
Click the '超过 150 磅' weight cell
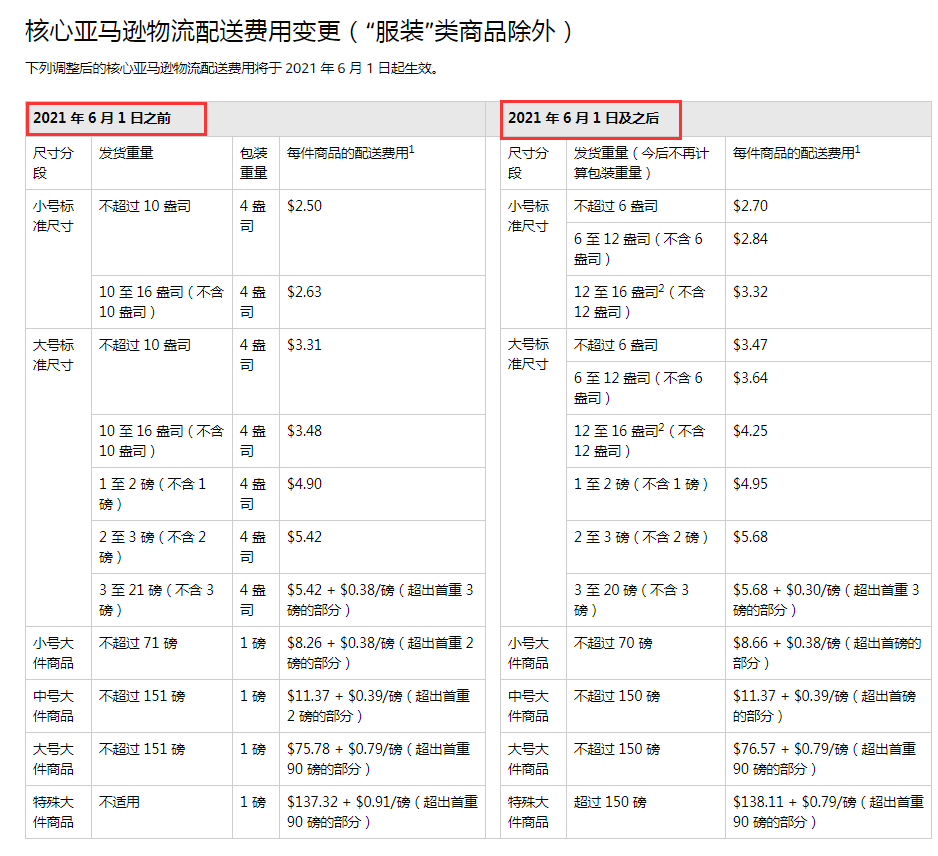(x=610, y=803)
